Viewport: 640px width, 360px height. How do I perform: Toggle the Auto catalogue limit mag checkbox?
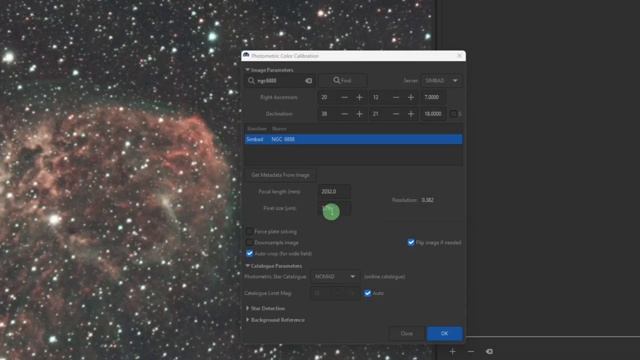[x=368, y=293]
